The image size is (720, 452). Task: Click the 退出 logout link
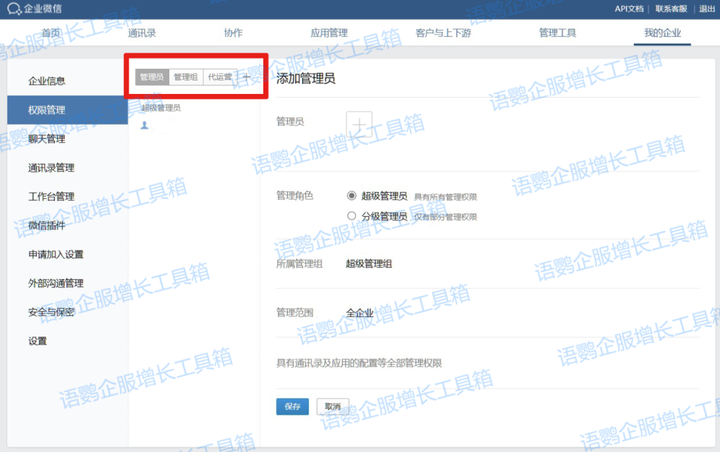(706, 9)
